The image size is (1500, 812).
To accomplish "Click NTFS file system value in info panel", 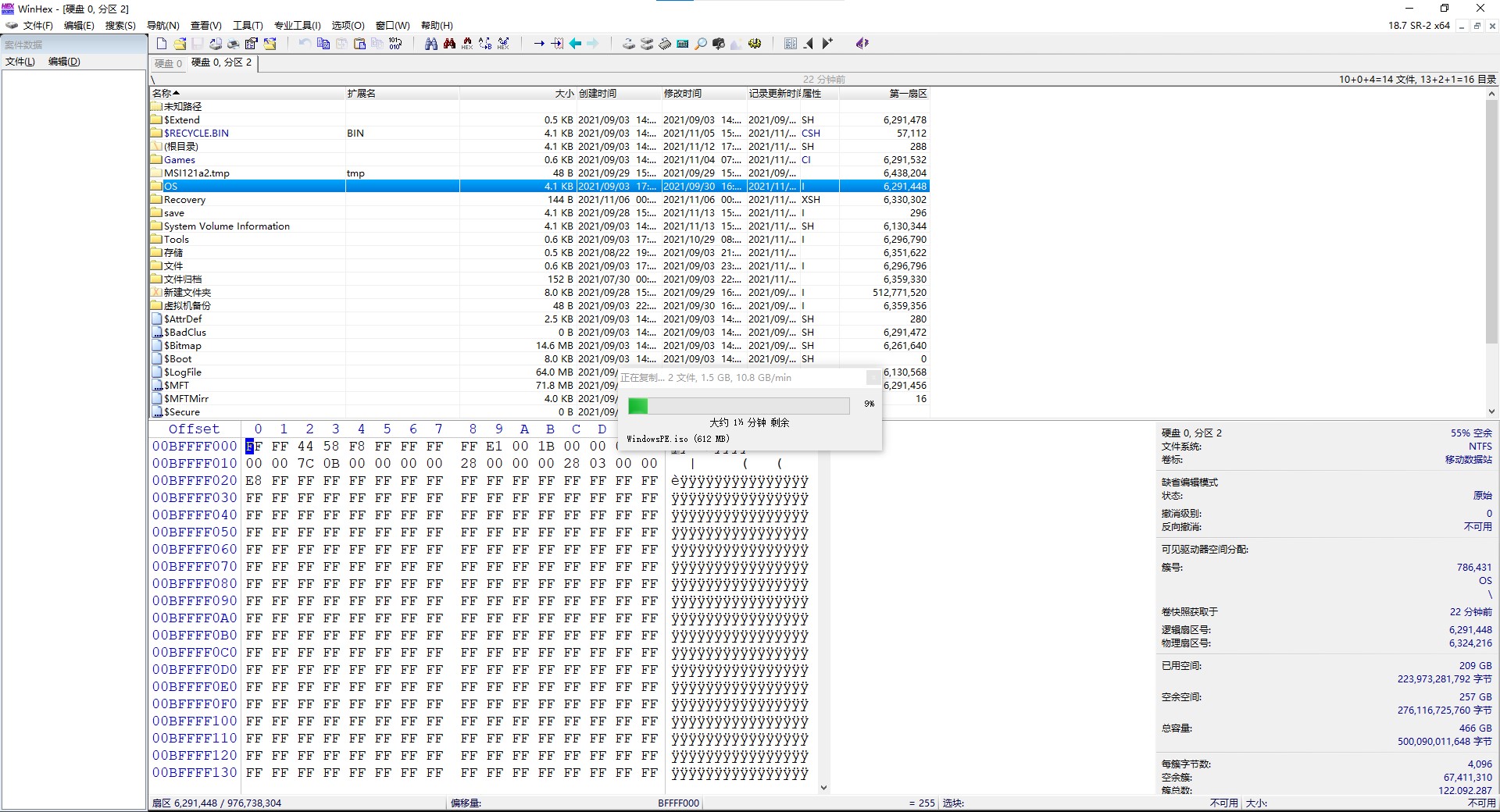I will 1480,447.
